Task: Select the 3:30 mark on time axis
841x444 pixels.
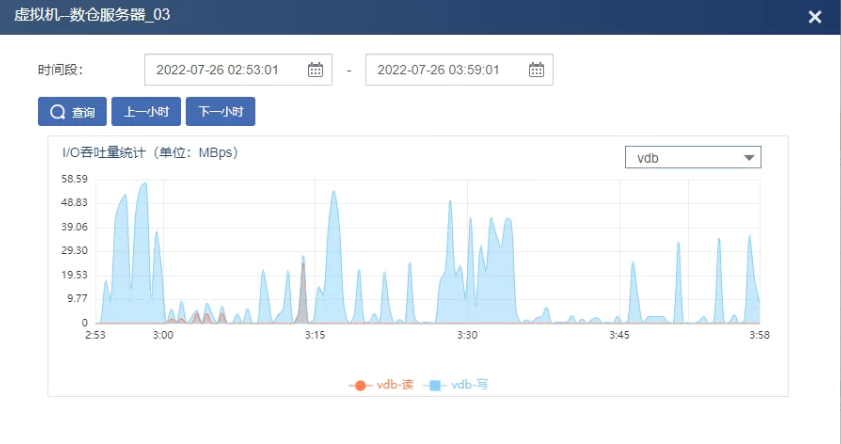Action: (x=466, y=336)
